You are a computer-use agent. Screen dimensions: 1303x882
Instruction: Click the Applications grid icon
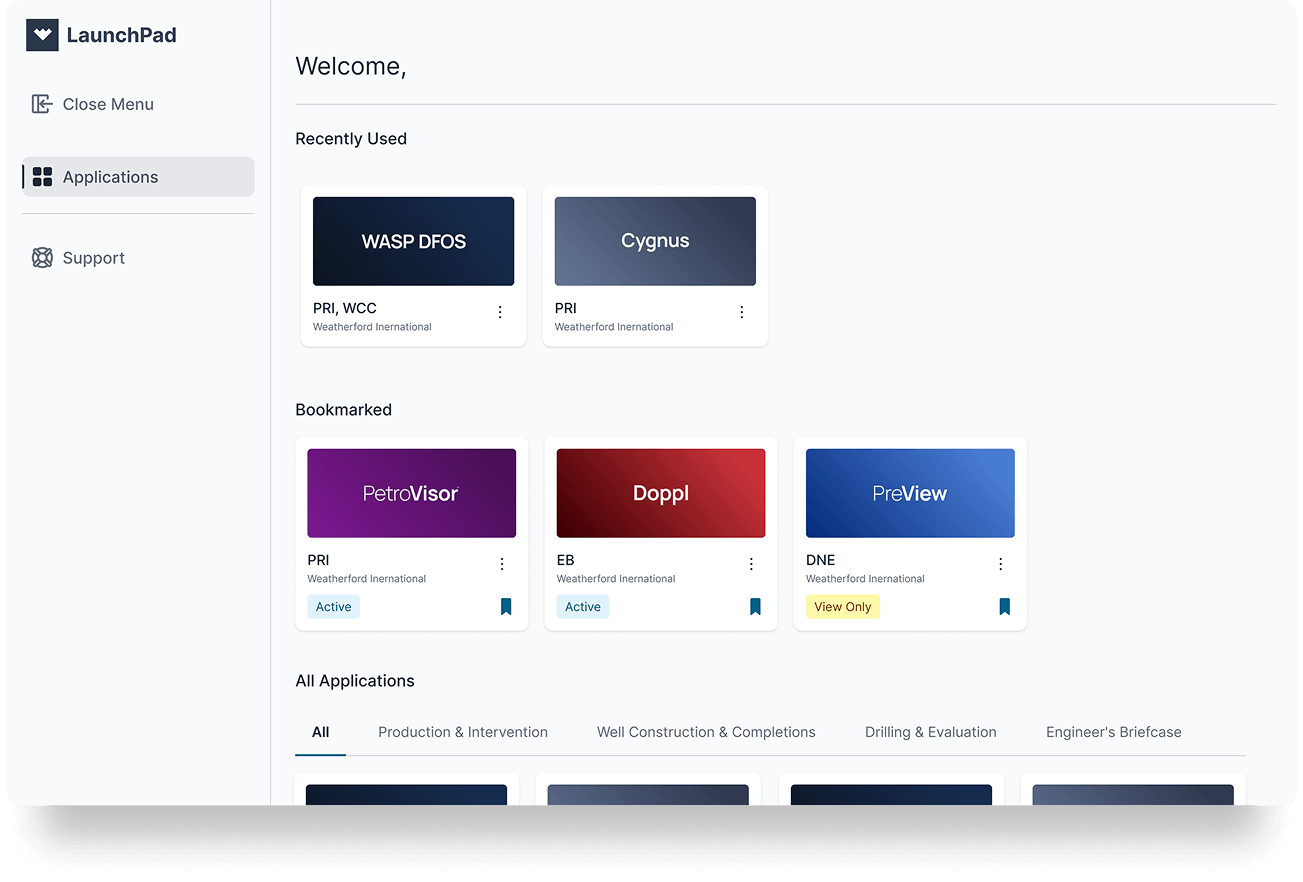coord(42,177)
